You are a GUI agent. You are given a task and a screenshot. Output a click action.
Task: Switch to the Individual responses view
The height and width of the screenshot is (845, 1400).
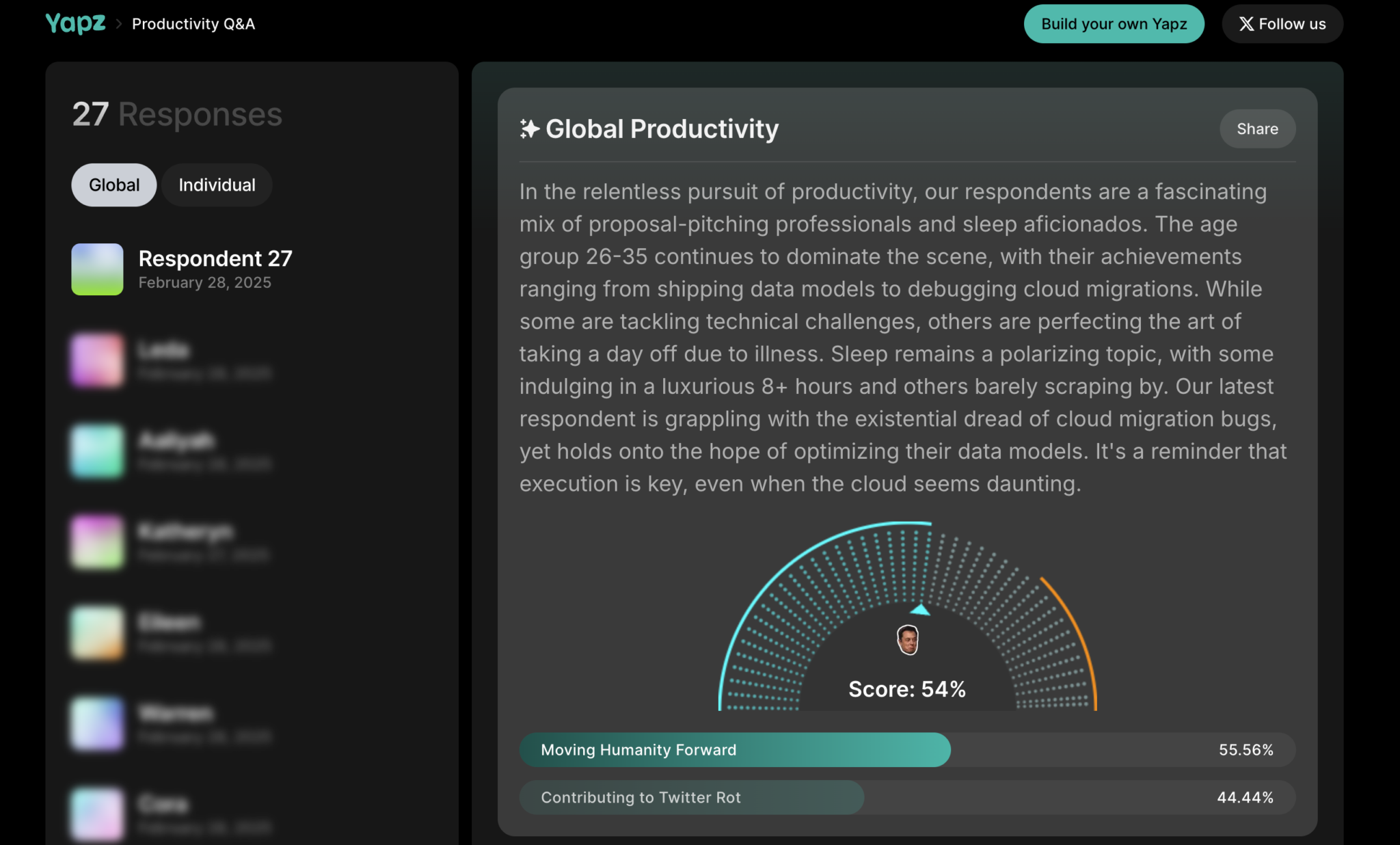click(216, 184)
